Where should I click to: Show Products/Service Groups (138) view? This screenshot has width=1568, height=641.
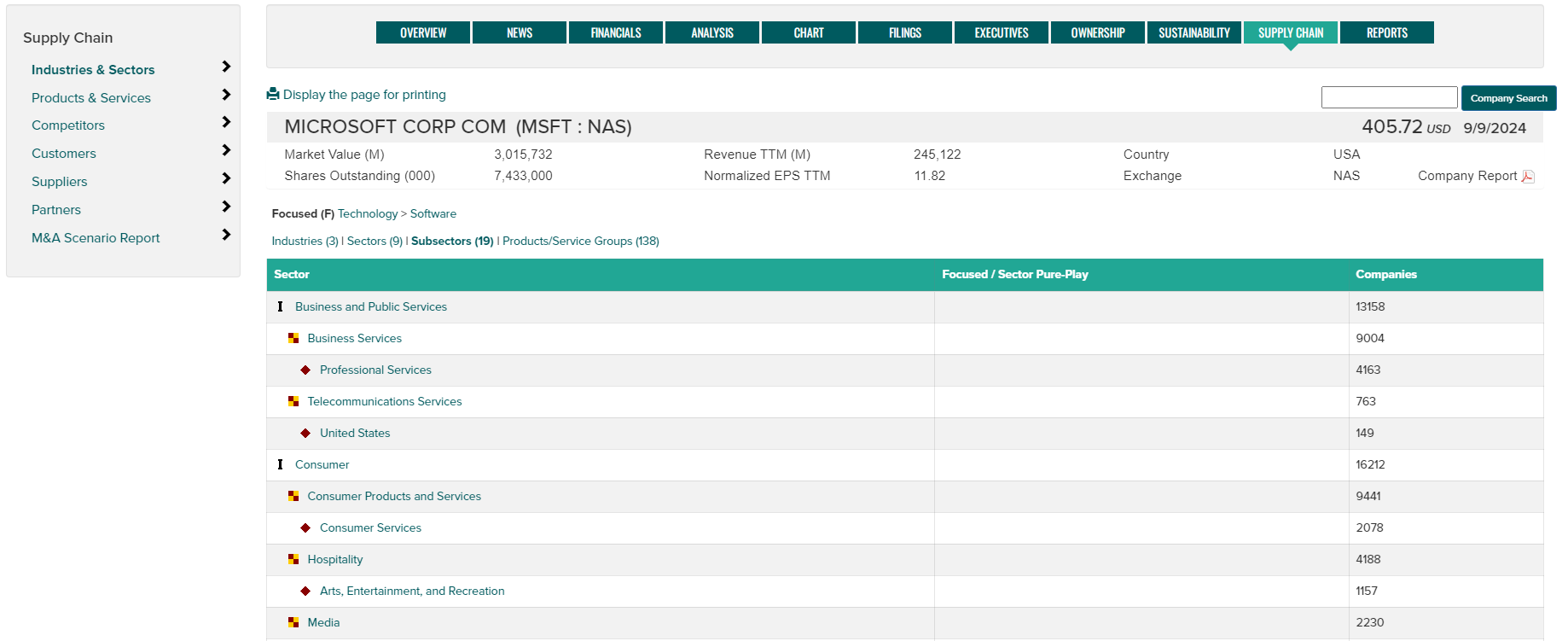click(x=581, y=241)
